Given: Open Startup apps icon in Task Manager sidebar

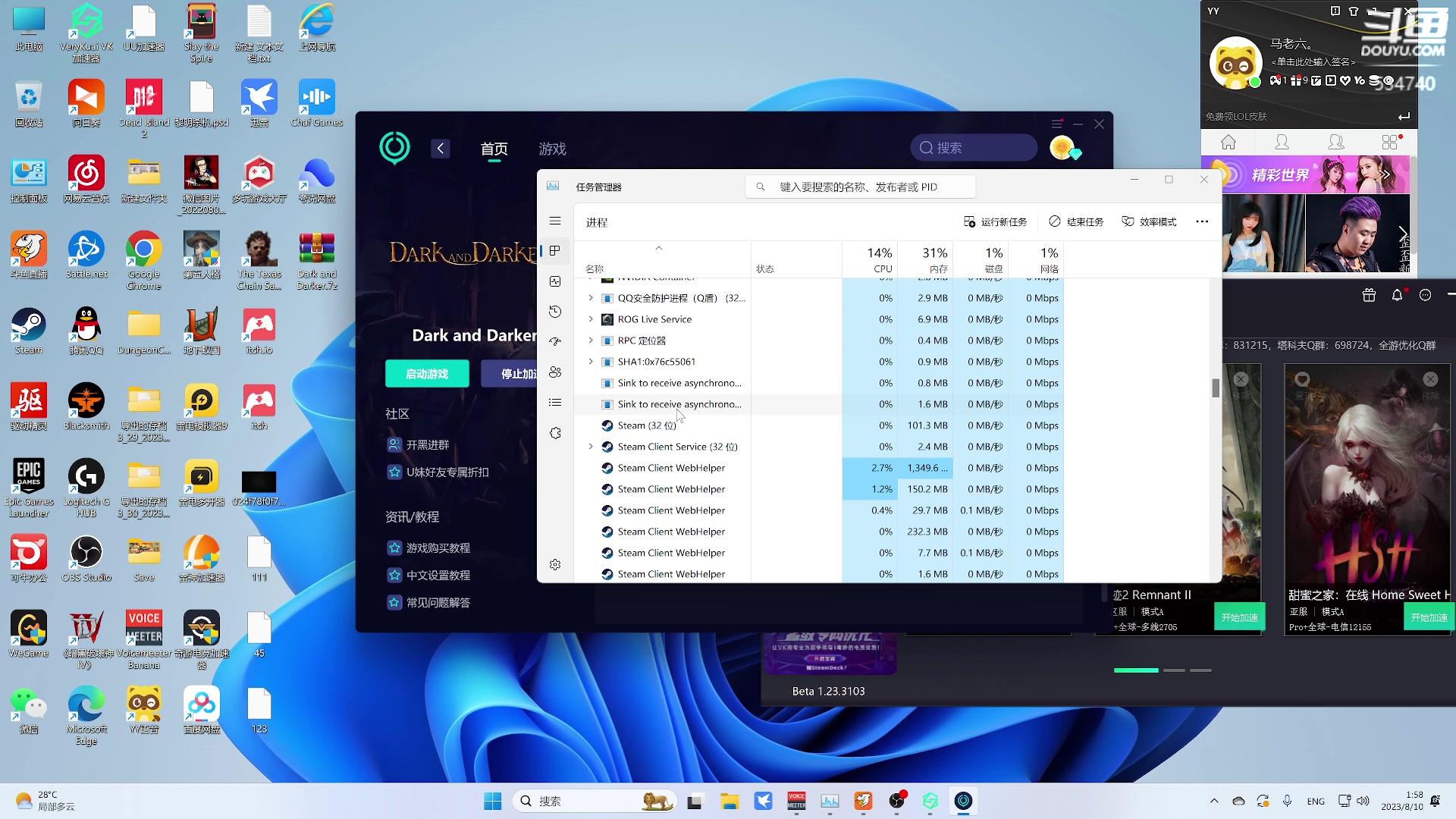Looking at the screenshot, I should (555, 342).
